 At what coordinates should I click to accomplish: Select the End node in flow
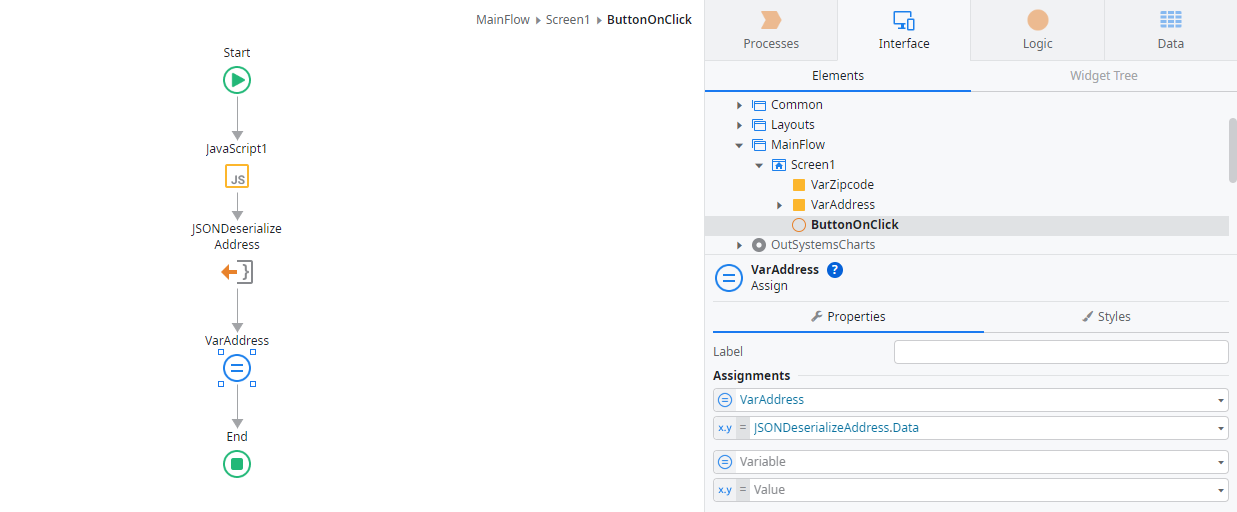[x=237, y=464]
